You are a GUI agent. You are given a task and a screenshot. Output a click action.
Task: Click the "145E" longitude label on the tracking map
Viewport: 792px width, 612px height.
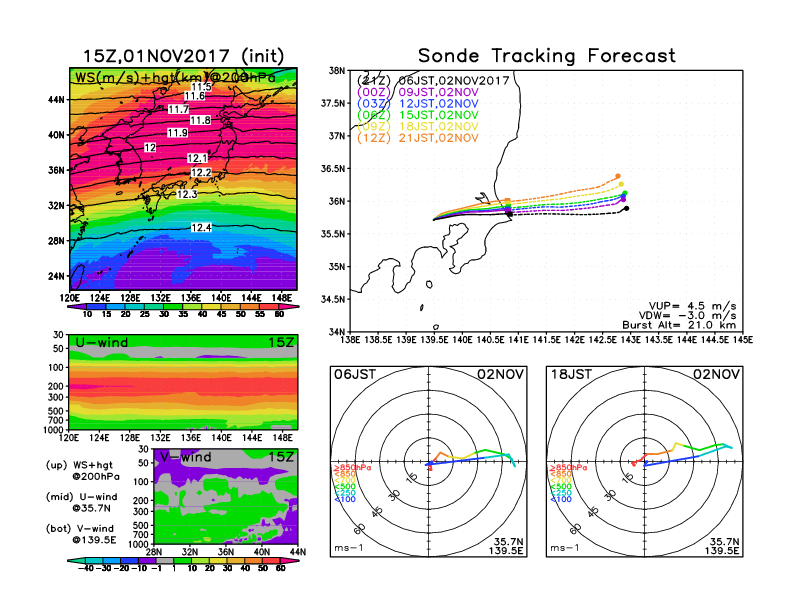click(x=742, y=340)
